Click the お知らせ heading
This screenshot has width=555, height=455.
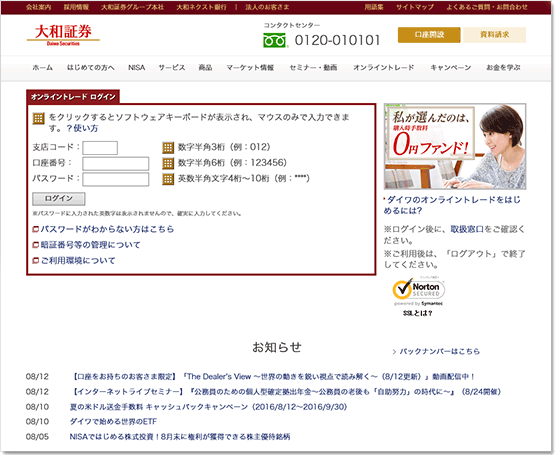tap(277, 347)
